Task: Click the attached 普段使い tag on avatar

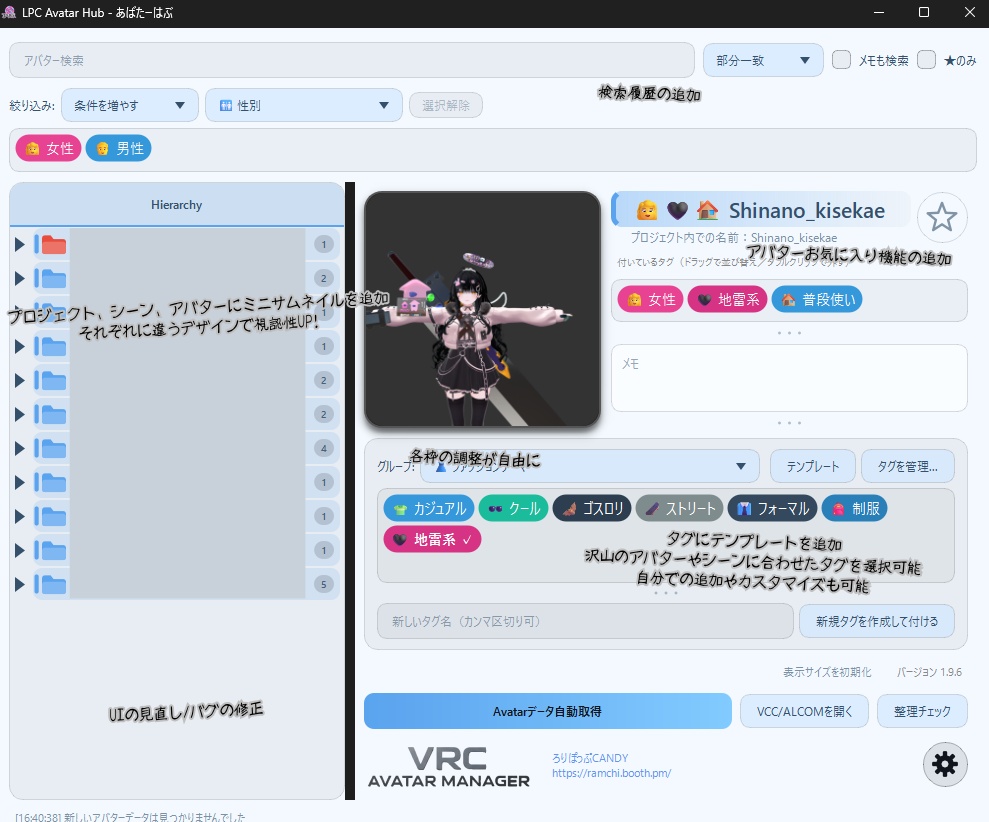Action: [x=817, y=299]
